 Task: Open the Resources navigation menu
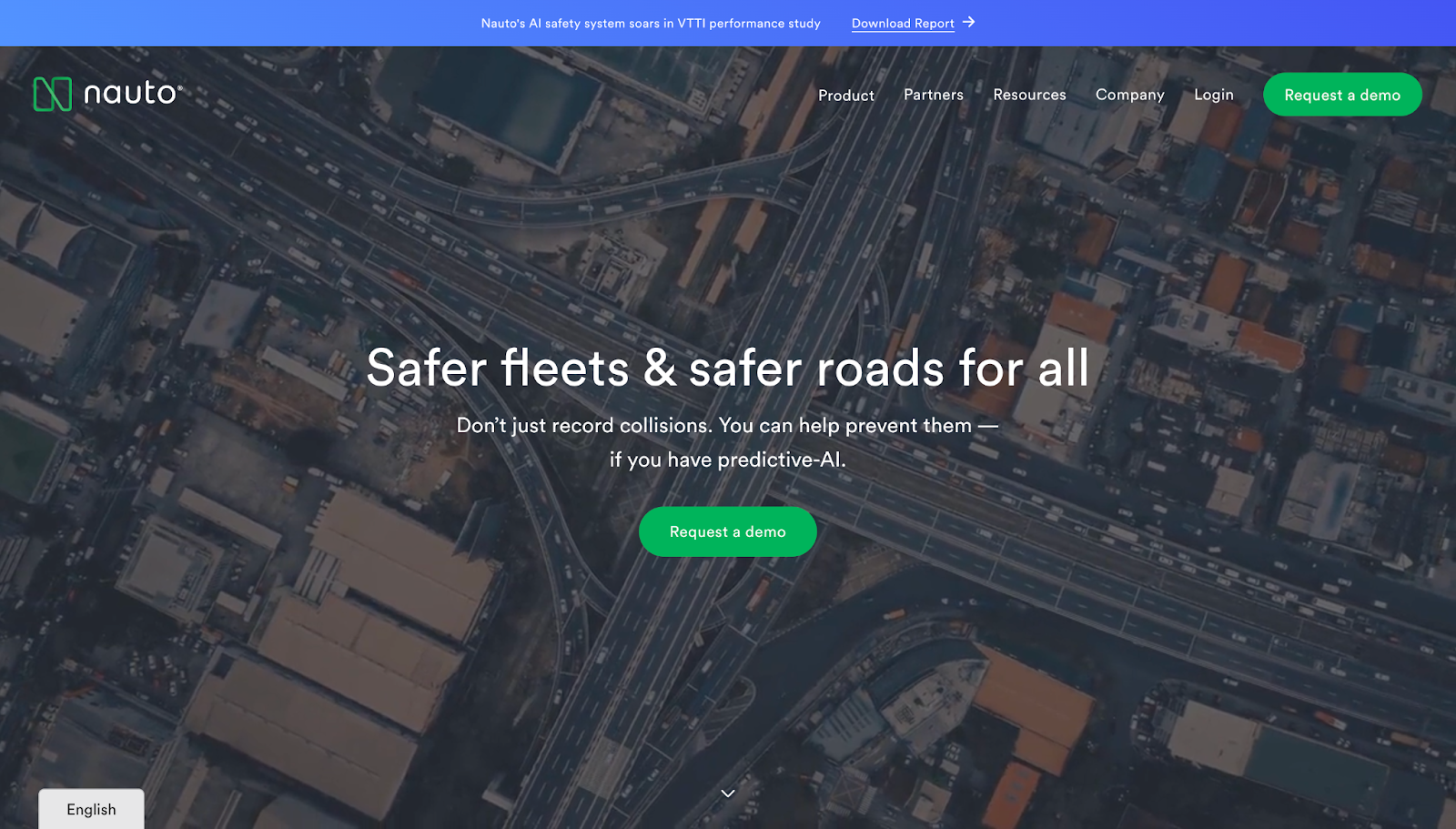[x=1029, y=95]
